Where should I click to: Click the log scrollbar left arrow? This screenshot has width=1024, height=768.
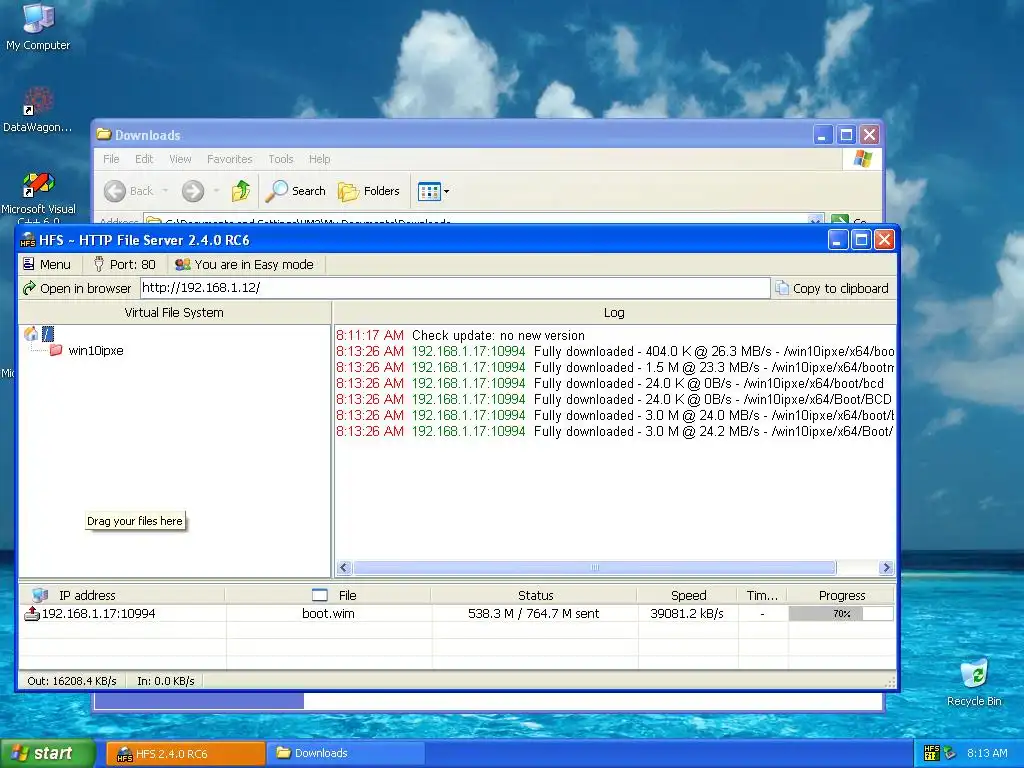(x=345, y=568)
